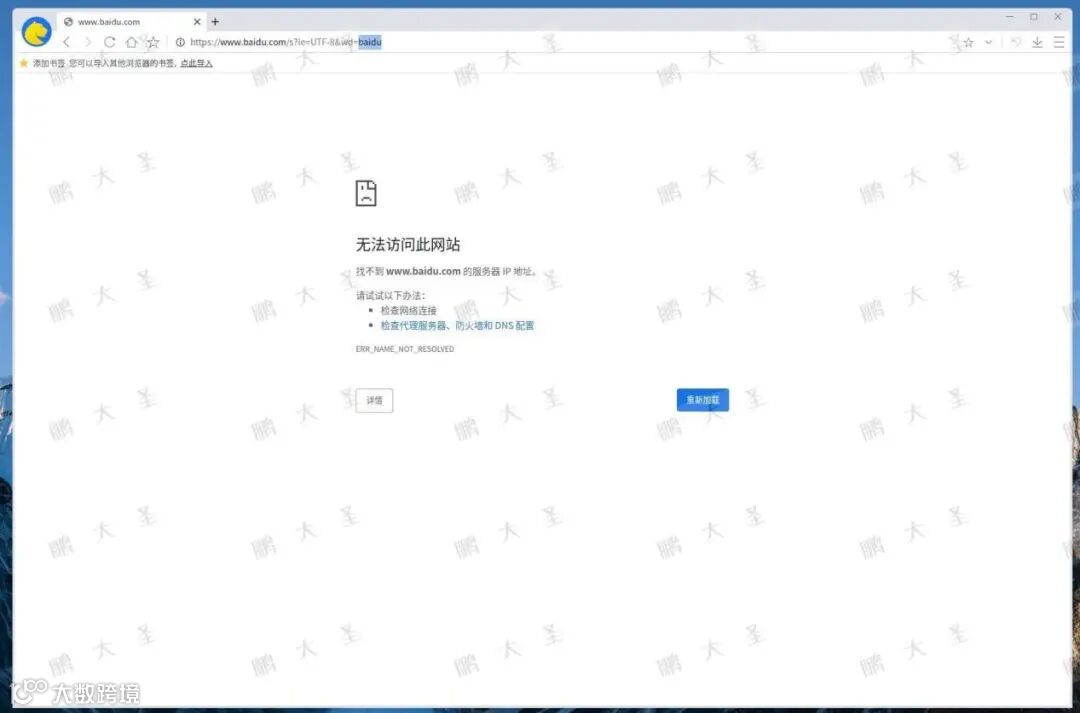Click the 添加书签 bookmark hint text

click(x=49, y=63)
